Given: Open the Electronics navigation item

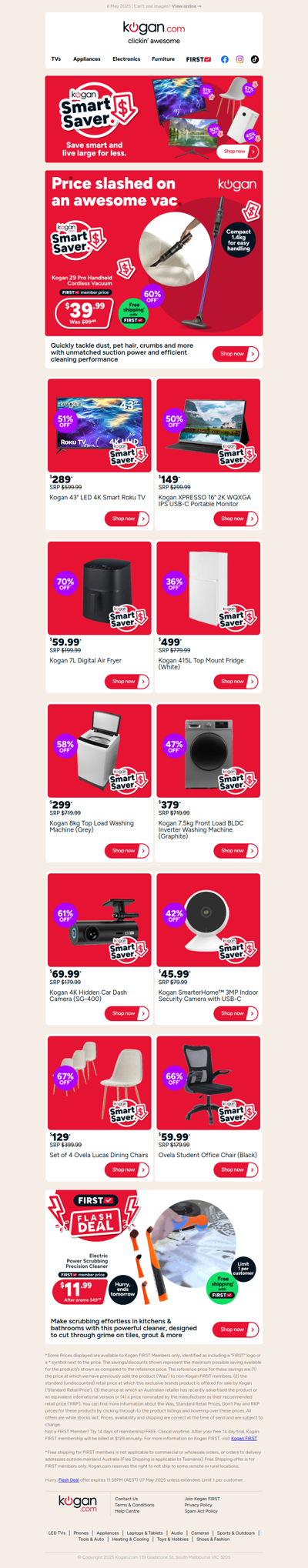Looking at the screenshot, I should 126,59.
